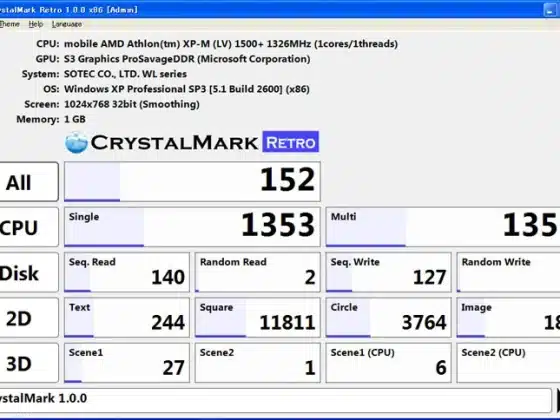Click the Seq. Read score 140

pyautogui.click(x=127, y=272)
